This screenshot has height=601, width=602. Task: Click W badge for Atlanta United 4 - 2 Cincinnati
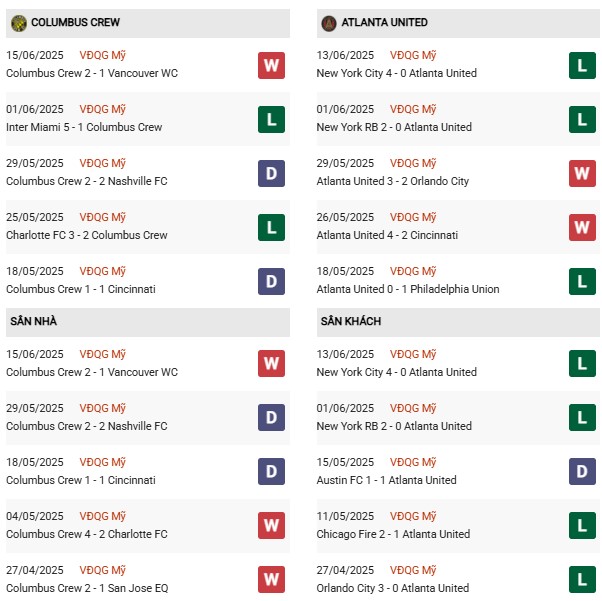click(x=582, y=228)
